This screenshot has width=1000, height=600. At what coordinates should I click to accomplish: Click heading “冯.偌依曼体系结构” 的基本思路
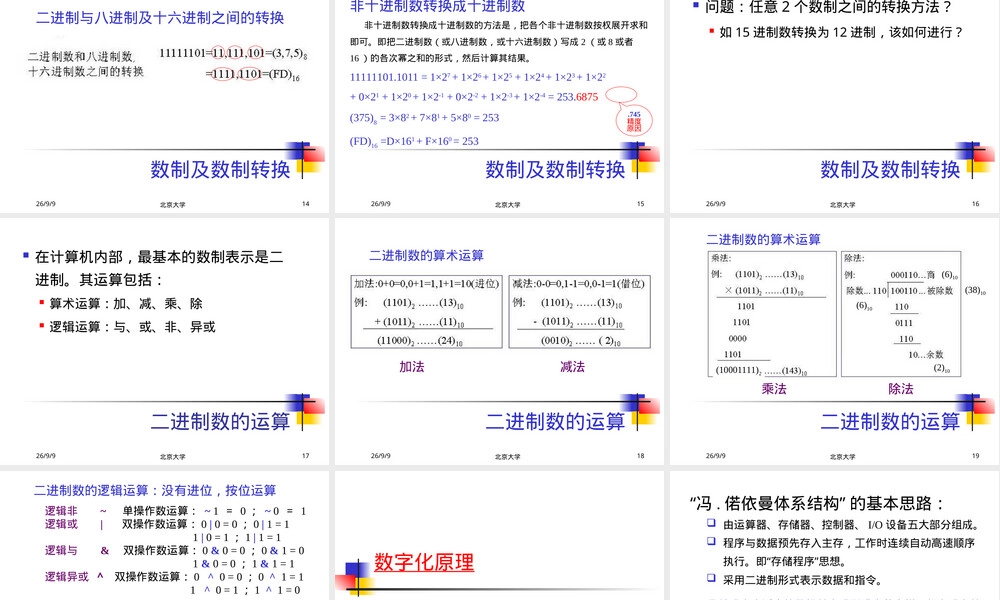[x=817, y=504]
